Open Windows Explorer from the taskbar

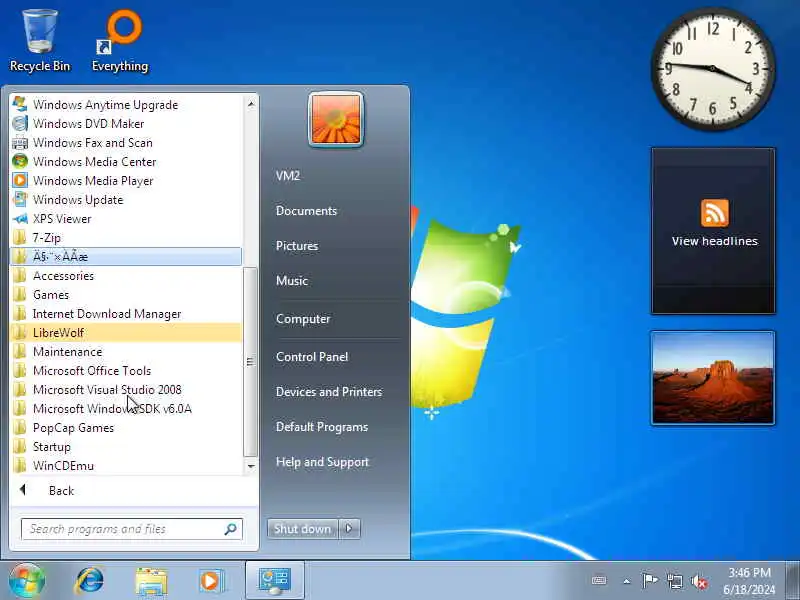[151, 581]
